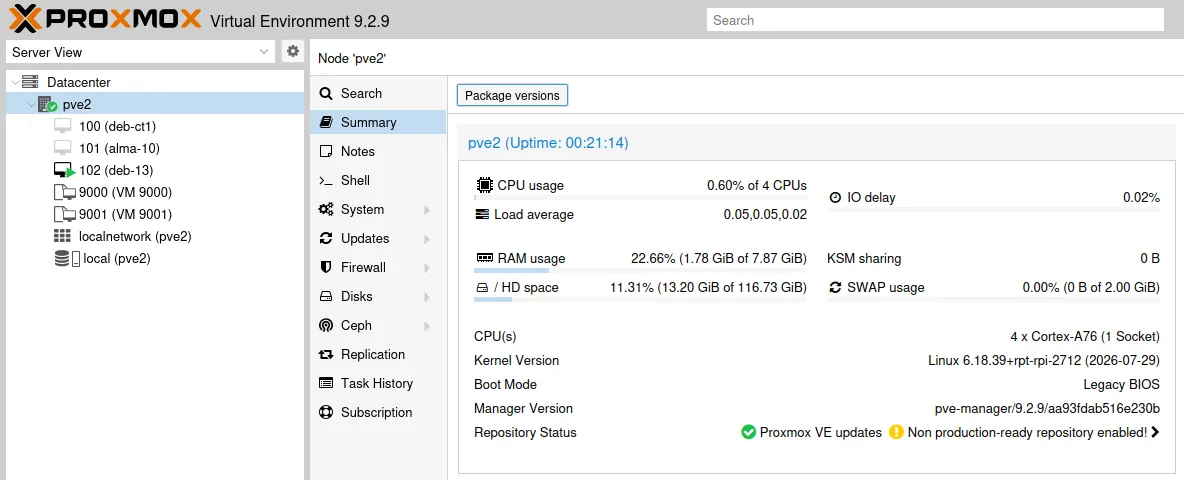Image resolution: width=1184 pixels, height=480 pixels.
Task: Click the Kernel Version value text
Action: pyautogui.click(x=1044, y=360)
